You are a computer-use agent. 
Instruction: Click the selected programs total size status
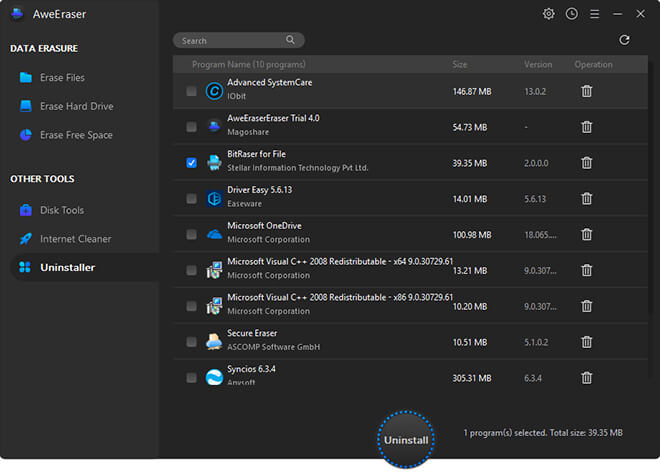click(543, 433)
